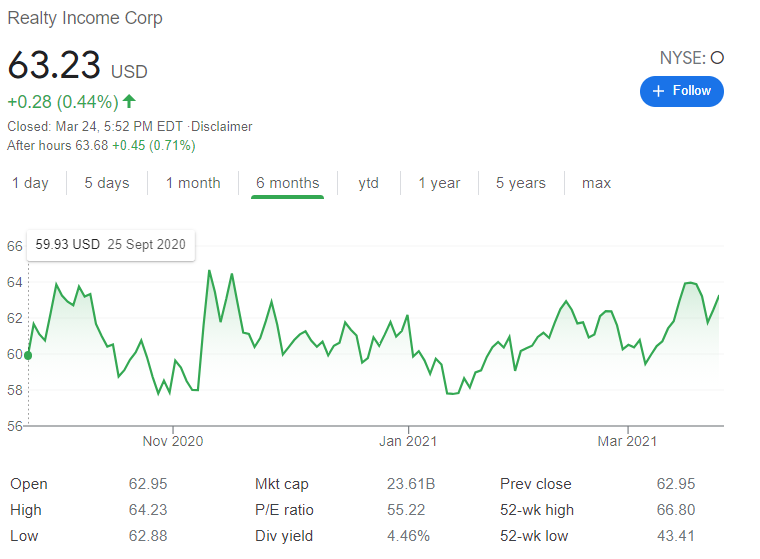
Task: Open the 1 month chart tab
Action: [193, 183]
